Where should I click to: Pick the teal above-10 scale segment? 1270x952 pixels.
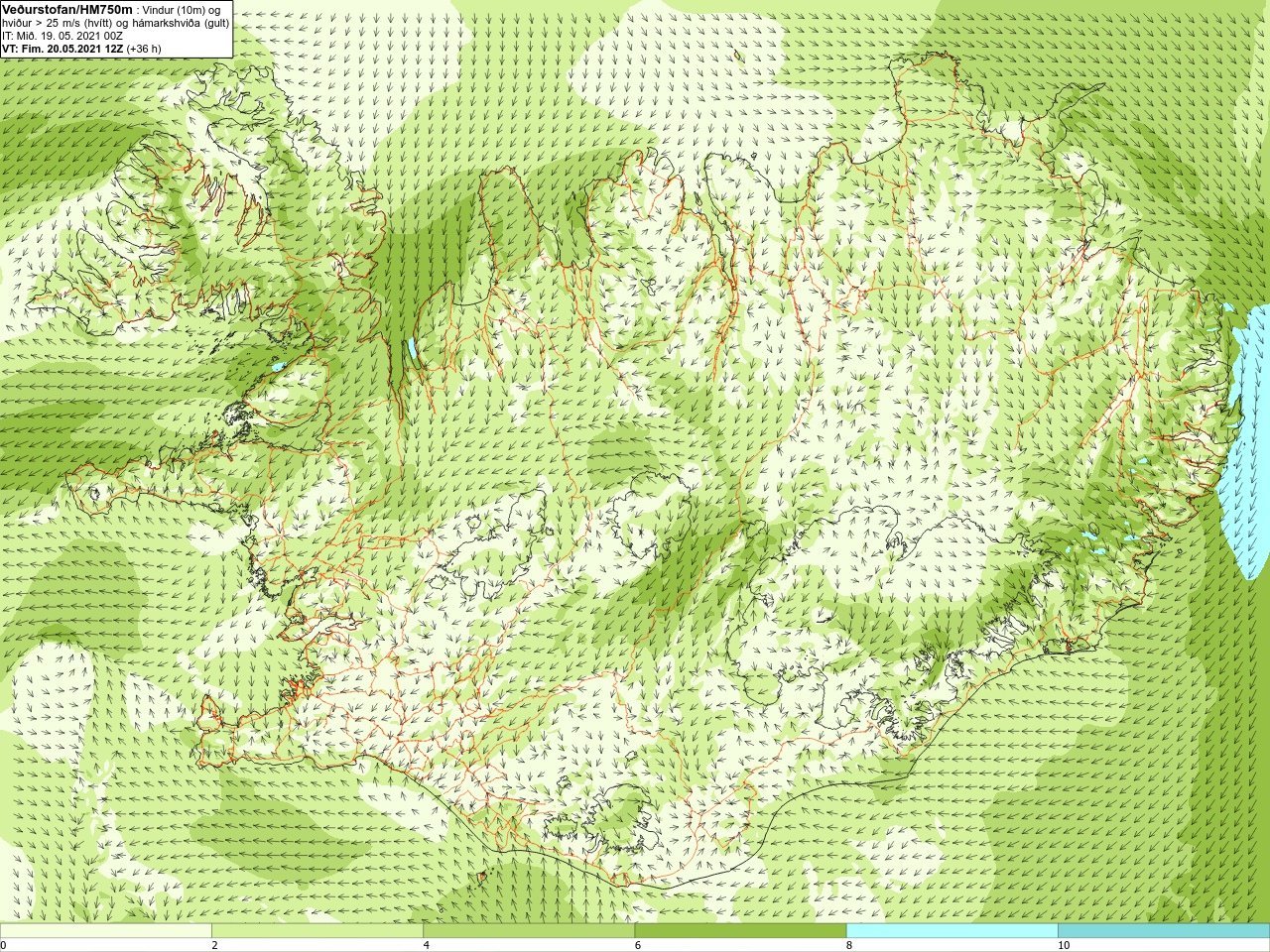tap(1164, 931)
